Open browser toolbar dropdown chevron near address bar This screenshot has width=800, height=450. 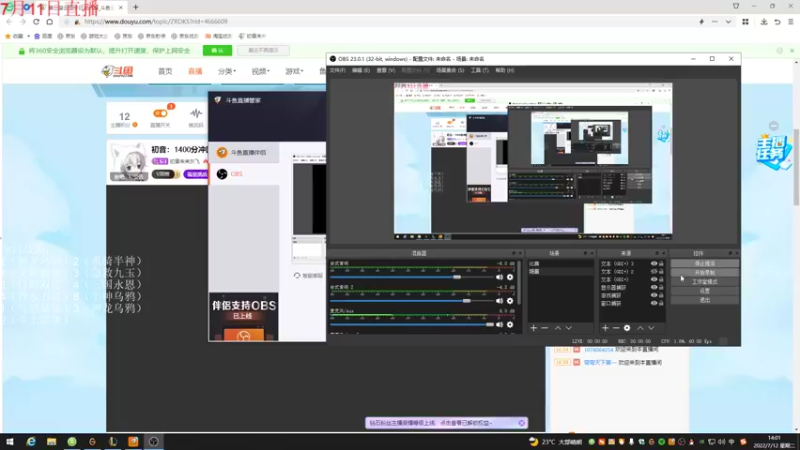728,21
